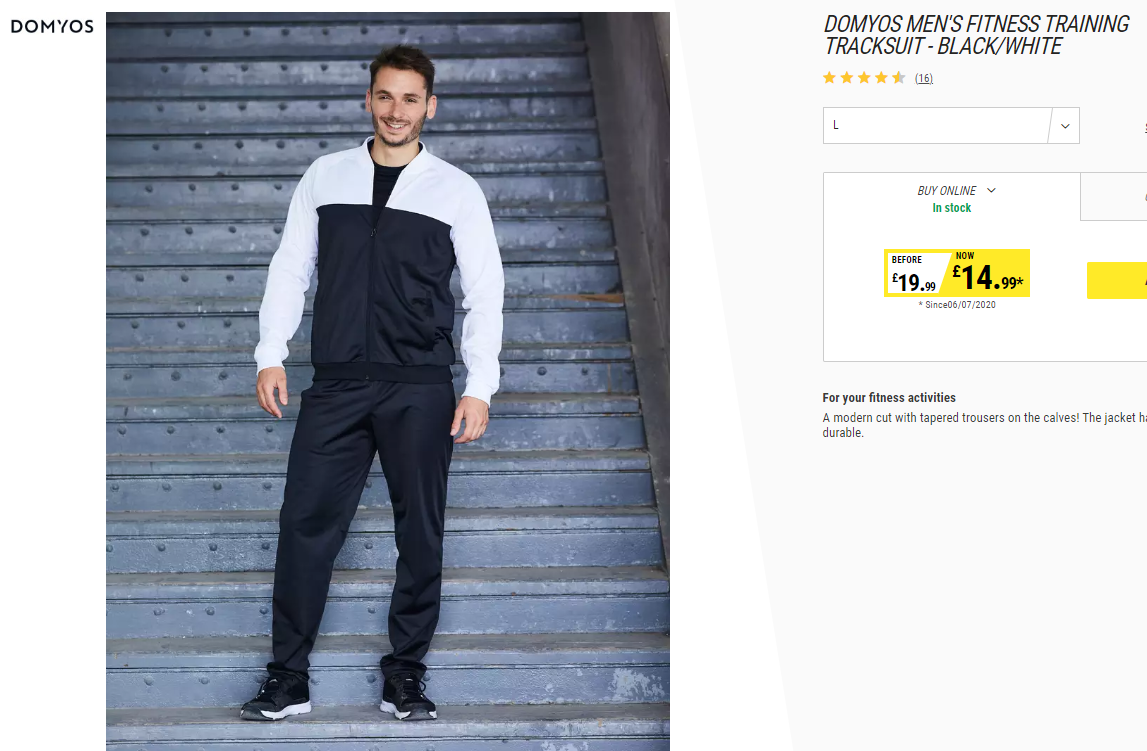This screenshot has width=1147, height=751.
Task: Click the half-filled fifth rating star
Action: pyautogui.click(x=899, y=78)
